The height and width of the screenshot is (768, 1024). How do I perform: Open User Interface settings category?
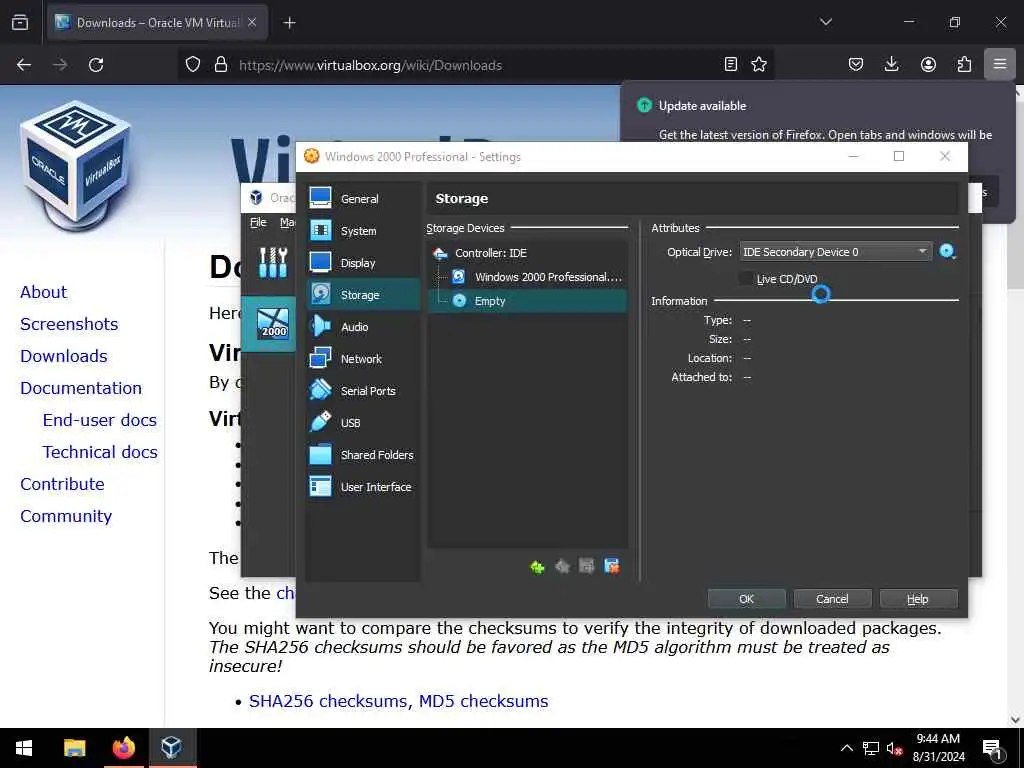coord(362,487)
